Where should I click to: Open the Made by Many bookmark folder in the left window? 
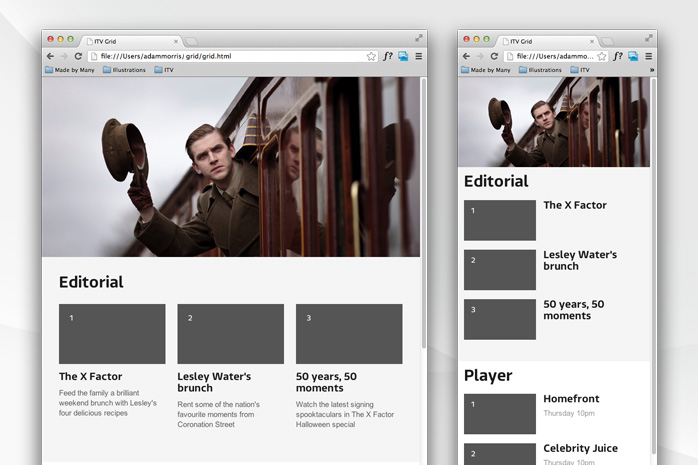pos(70,70)
